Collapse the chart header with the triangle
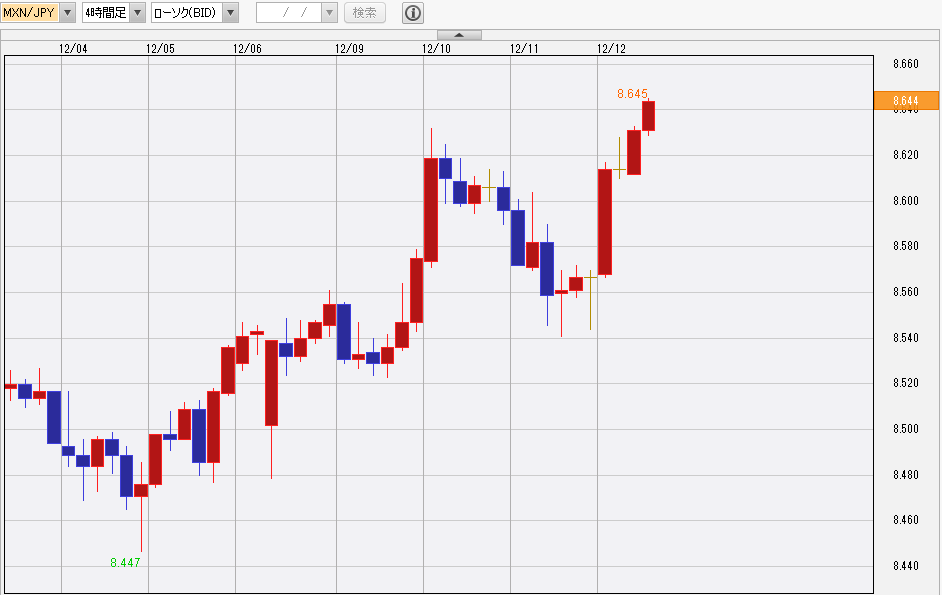The height and width of the screenshot is (595, 942). click(x=459, y=35)
